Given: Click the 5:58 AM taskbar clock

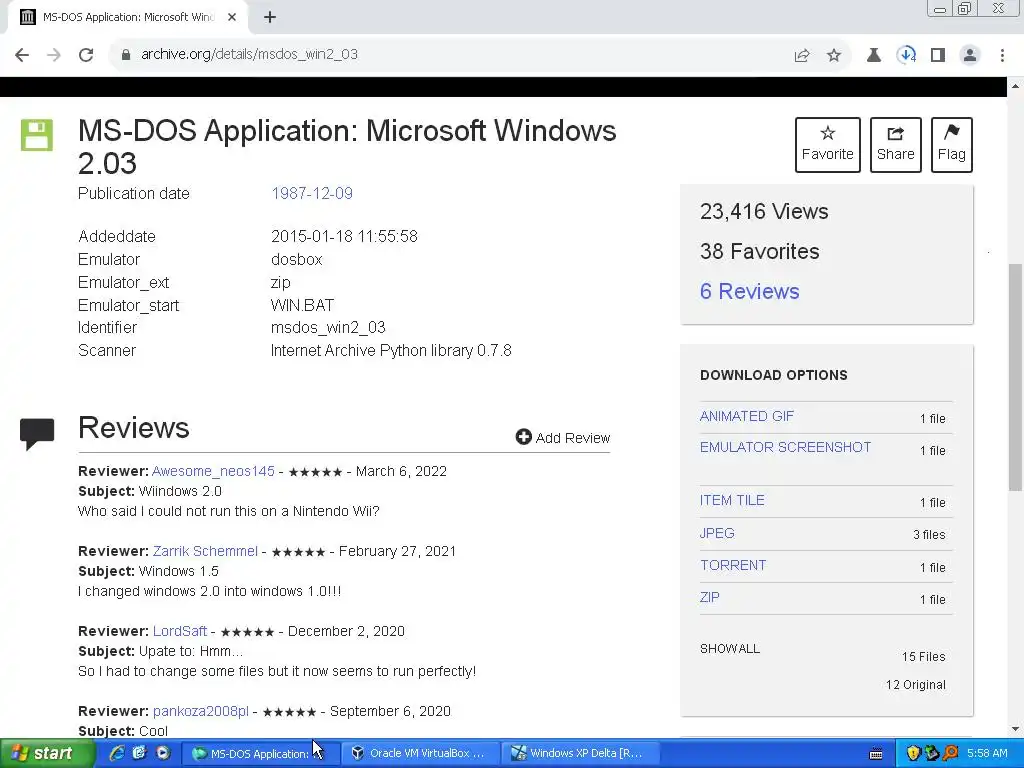Looking at the screenshot, I should pyautogui.click(x=987, y=753).
